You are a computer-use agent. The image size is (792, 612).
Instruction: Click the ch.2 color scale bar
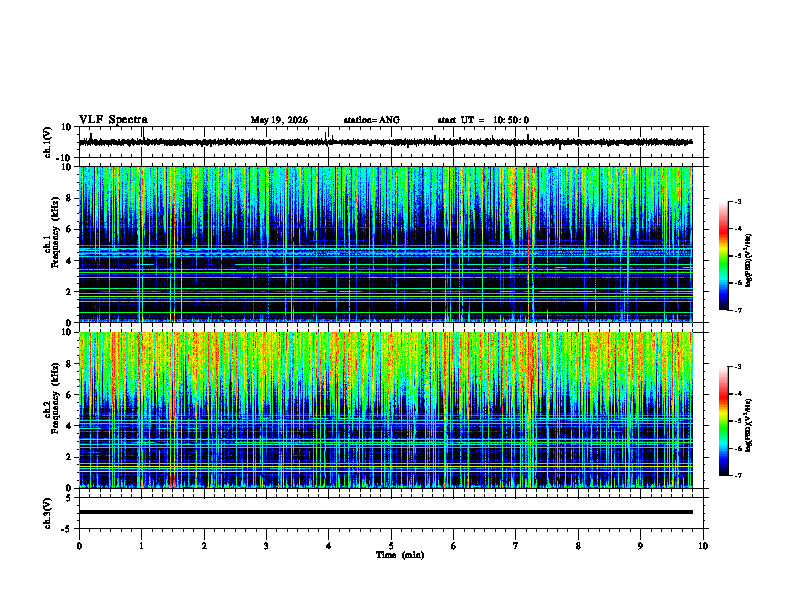click(724, 421)
